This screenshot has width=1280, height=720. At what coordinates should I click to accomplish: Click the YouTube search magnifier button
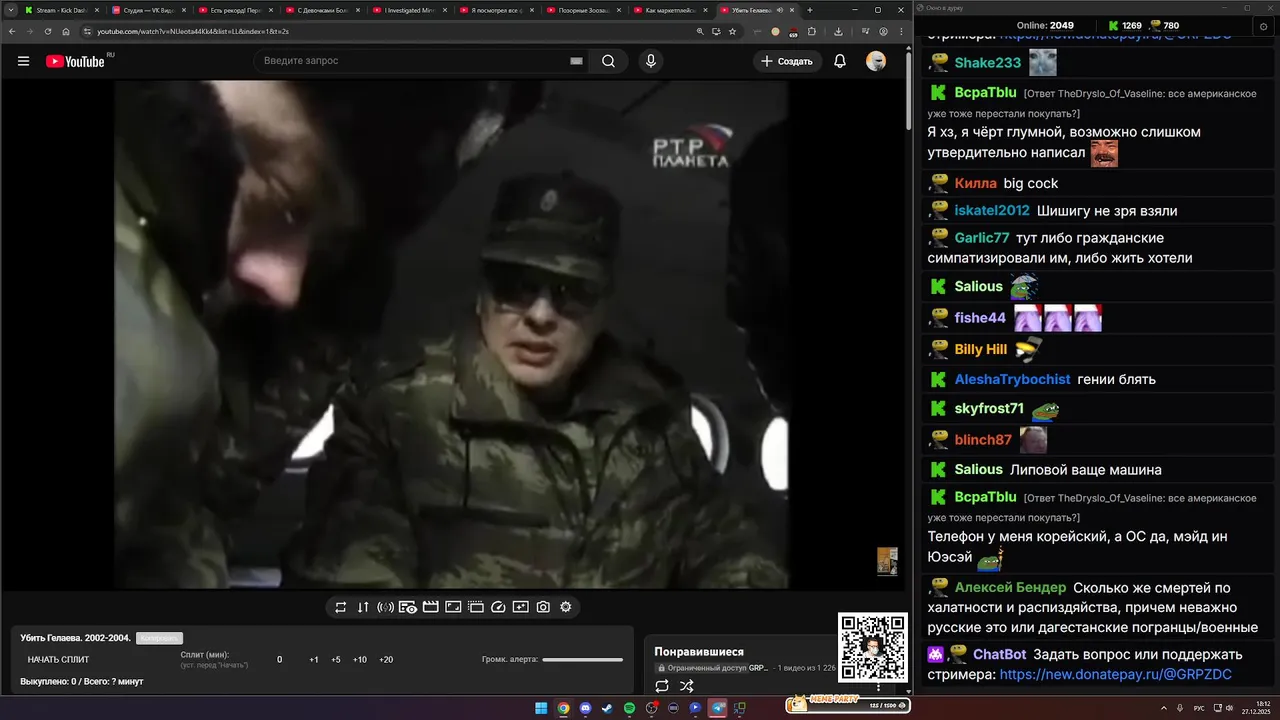(x=608, y=61)
